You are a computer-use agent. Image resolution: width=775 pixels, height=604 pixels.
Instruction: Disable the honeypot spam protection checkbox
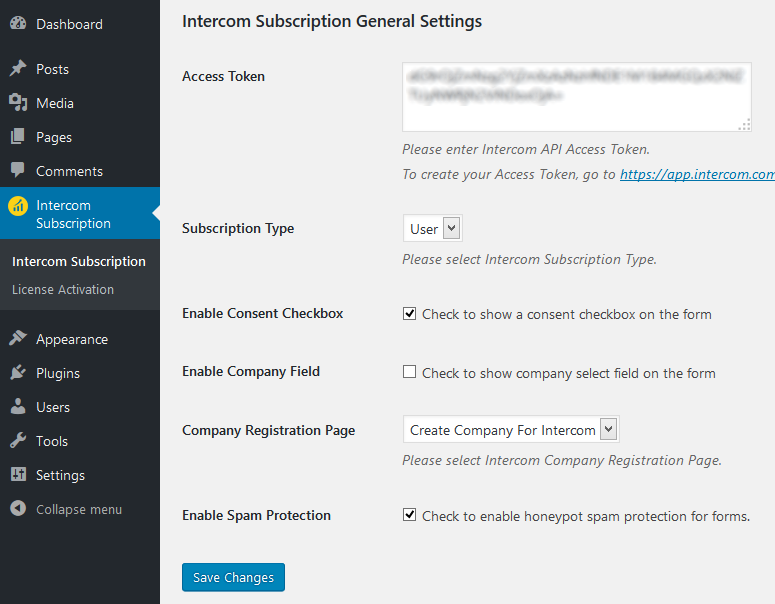[x=409, y=515]
